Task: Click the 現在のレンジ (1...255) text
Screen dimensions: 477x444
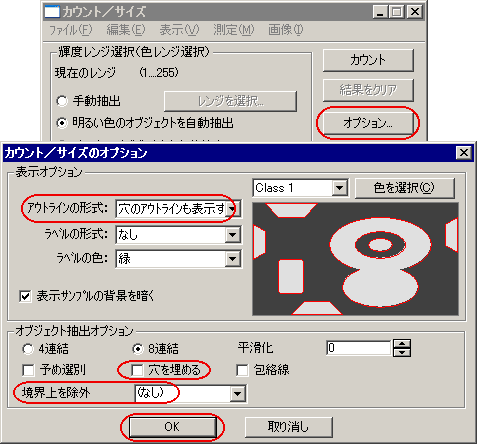Action: pyautogui.click(x=117, y=72)
